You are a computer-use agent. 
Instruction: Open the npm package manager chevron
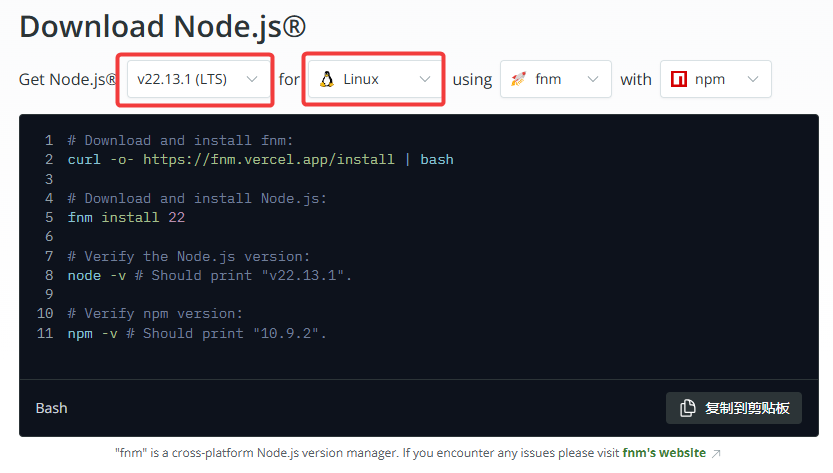click(753, 79)
